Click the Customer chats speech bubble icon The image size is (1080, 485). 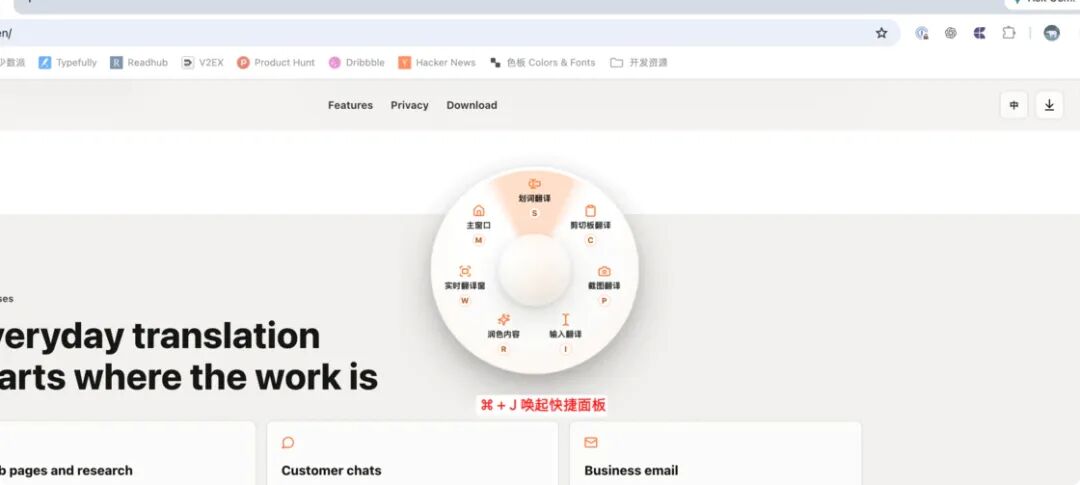pos(288,442)
